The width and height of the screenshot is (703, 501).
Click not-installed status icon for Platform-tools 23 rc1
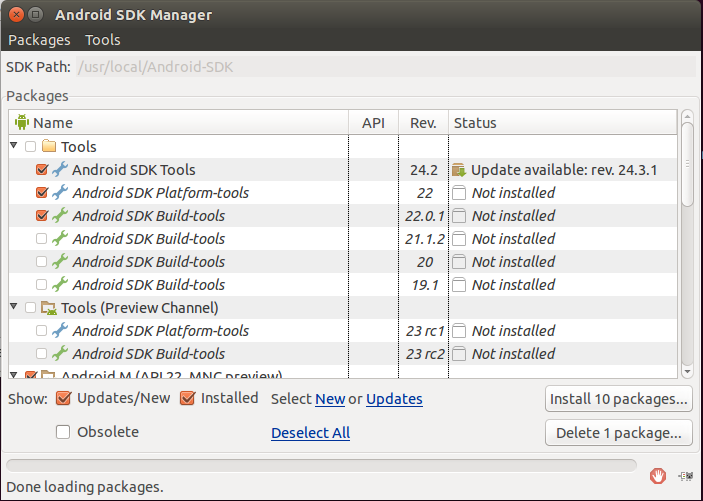click(459, 331)
